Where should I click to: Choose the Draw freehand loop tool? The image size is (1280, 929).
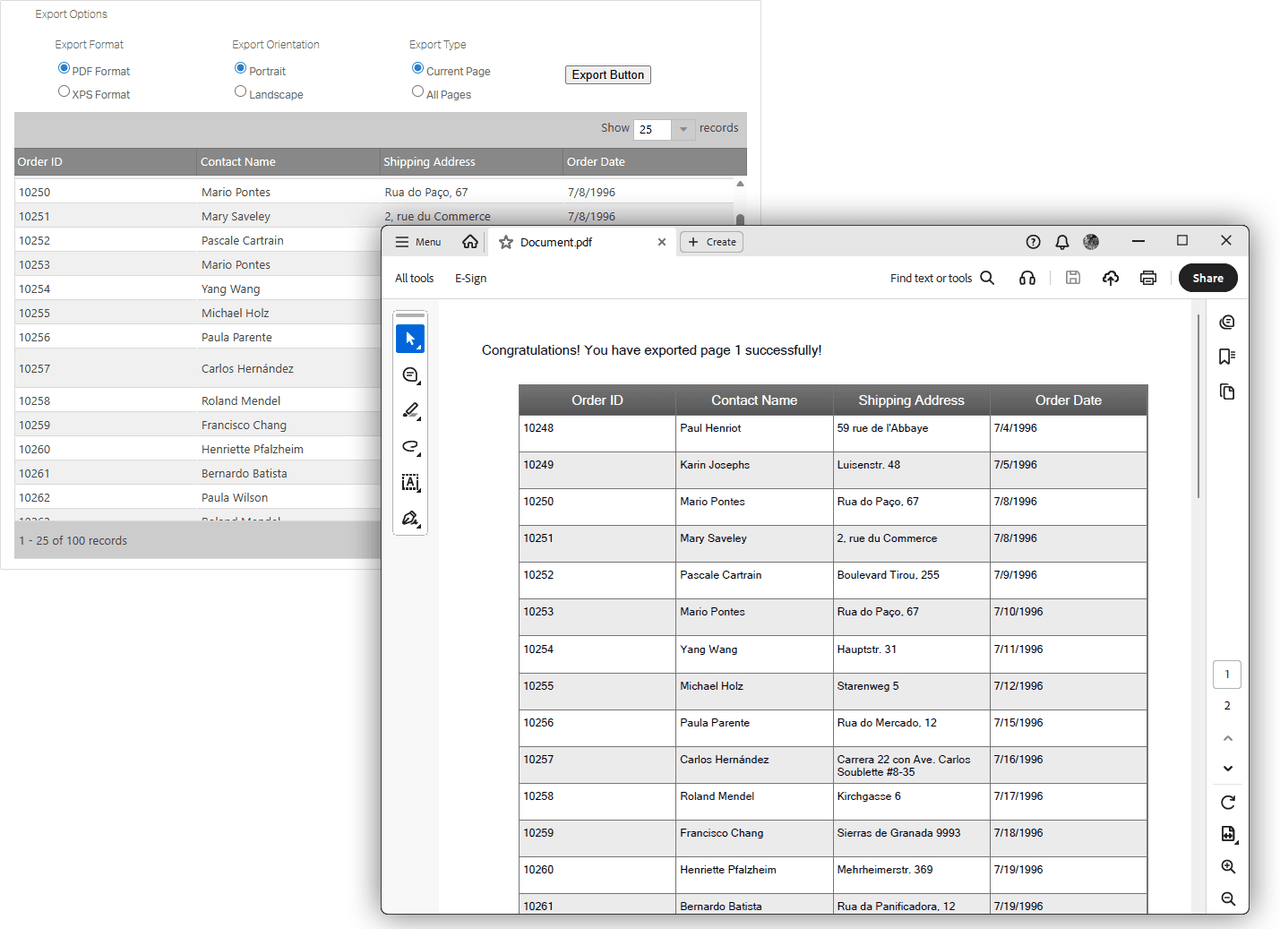410,447
